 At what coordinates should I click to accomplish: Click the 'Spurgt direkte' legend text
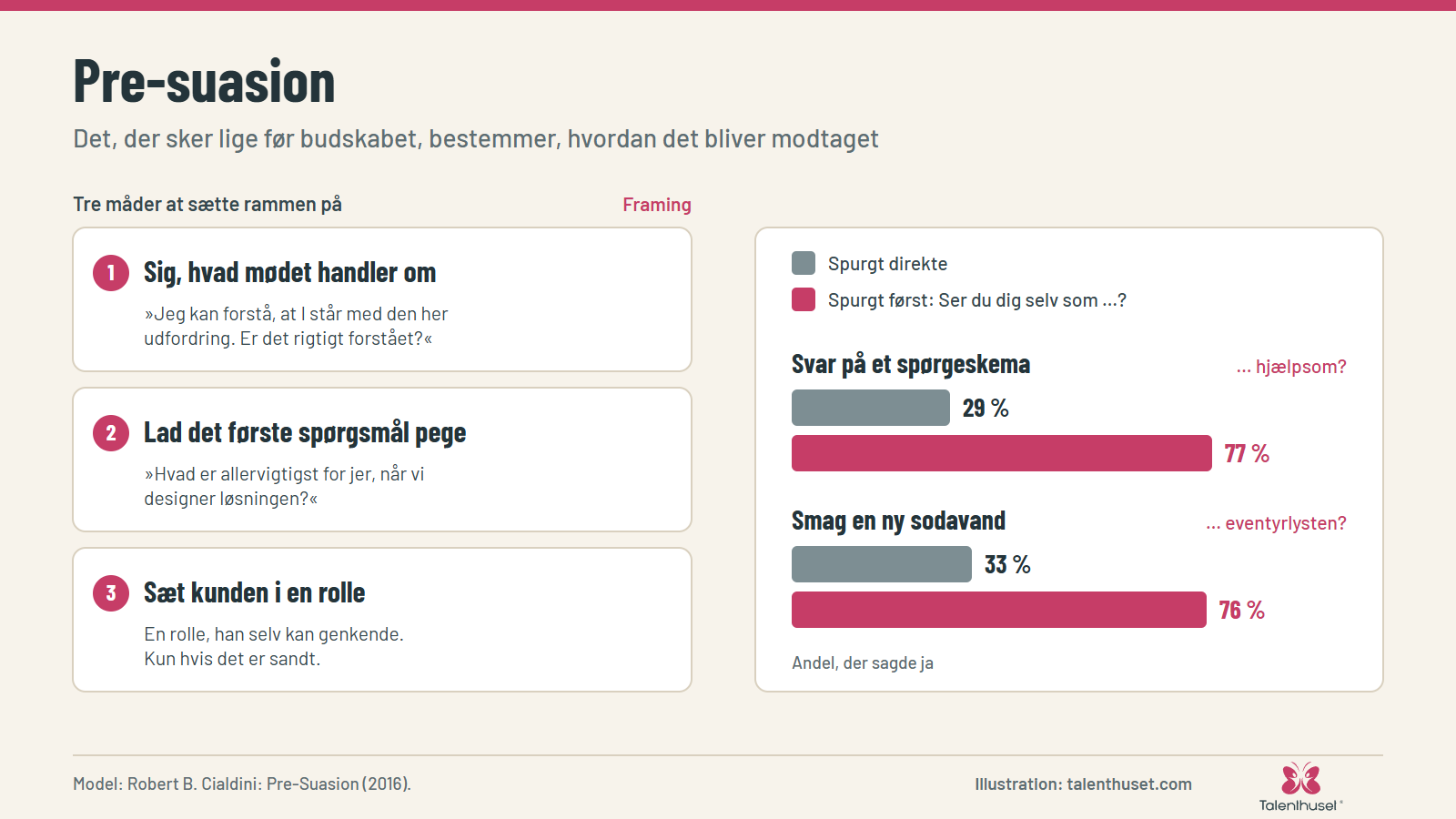[887, 264]
